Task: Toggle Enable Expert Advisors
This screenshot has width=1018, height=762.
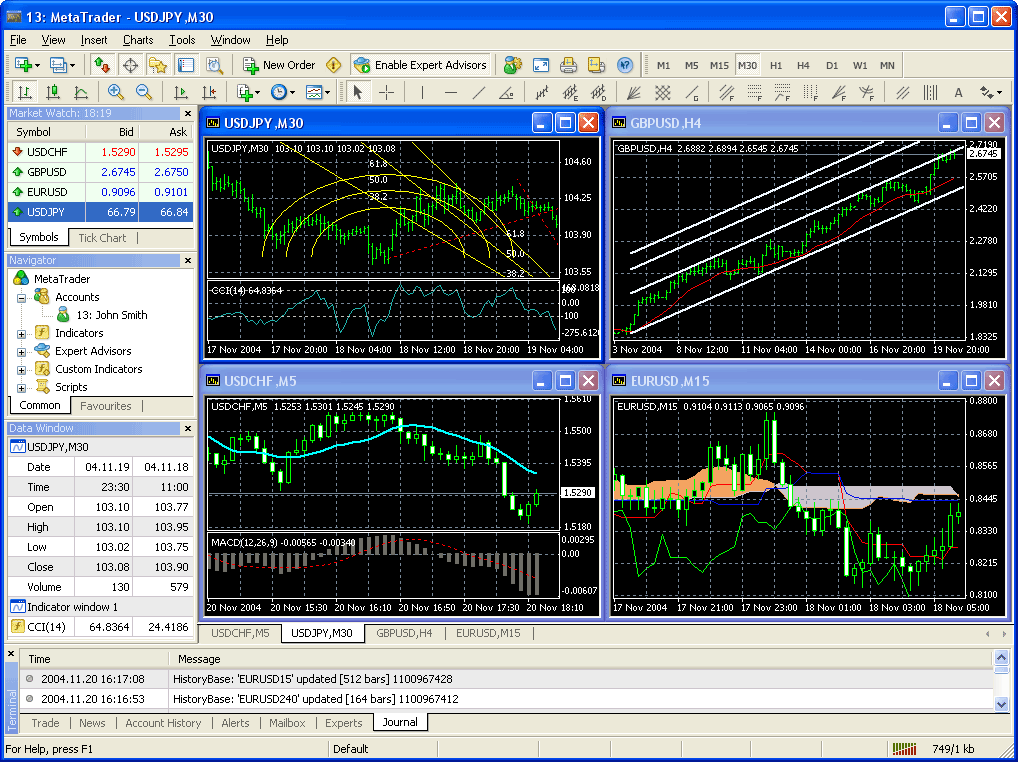Action: 420,65
